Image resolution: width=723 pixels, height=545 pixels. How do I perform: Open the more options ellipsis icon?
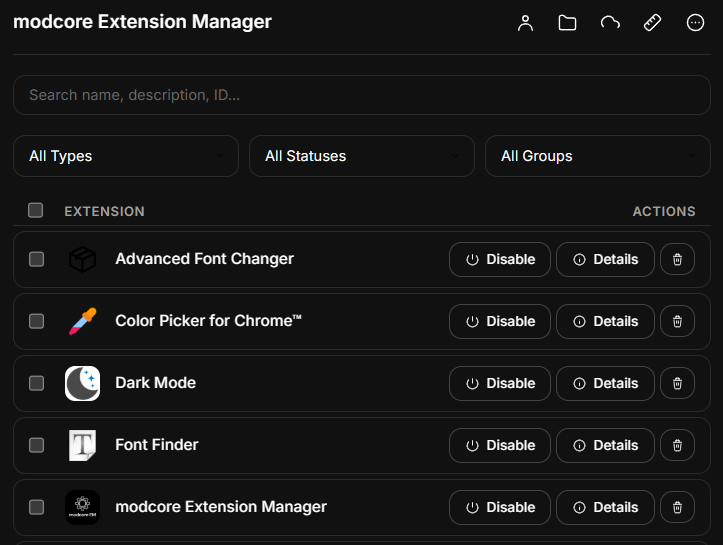(695, 23)
